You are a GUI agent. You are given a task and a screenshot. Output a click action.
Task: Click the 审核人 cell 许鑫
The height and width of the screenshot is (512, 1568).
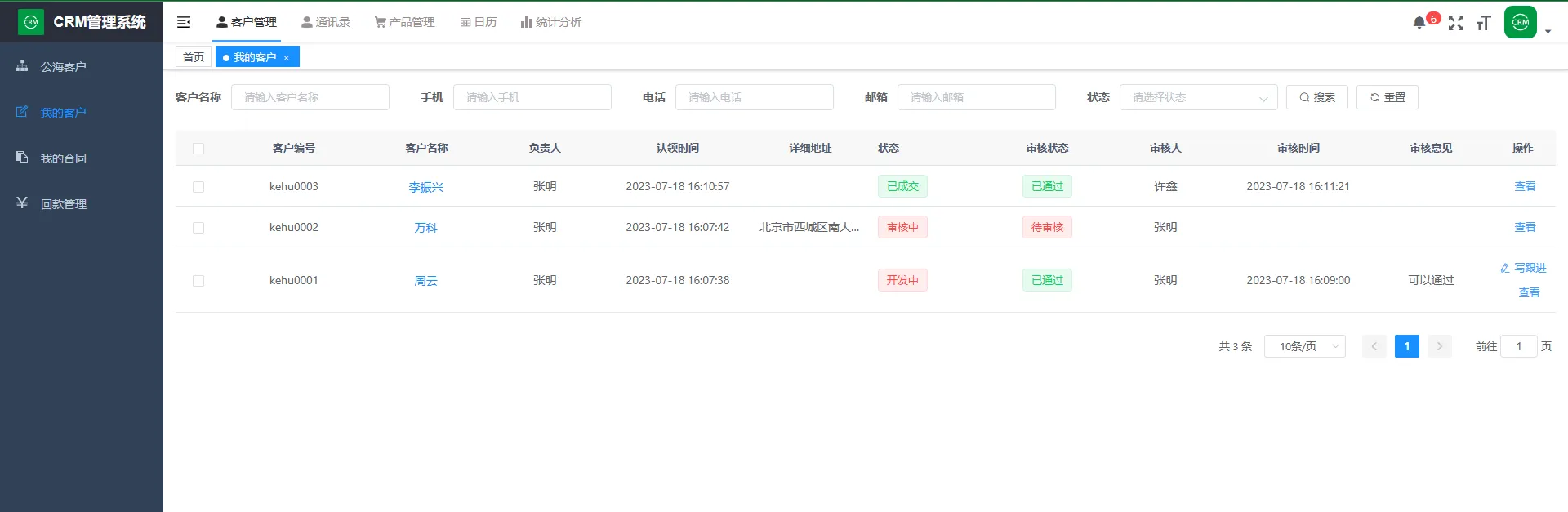pyautogui.click(x=1165, y=186)
